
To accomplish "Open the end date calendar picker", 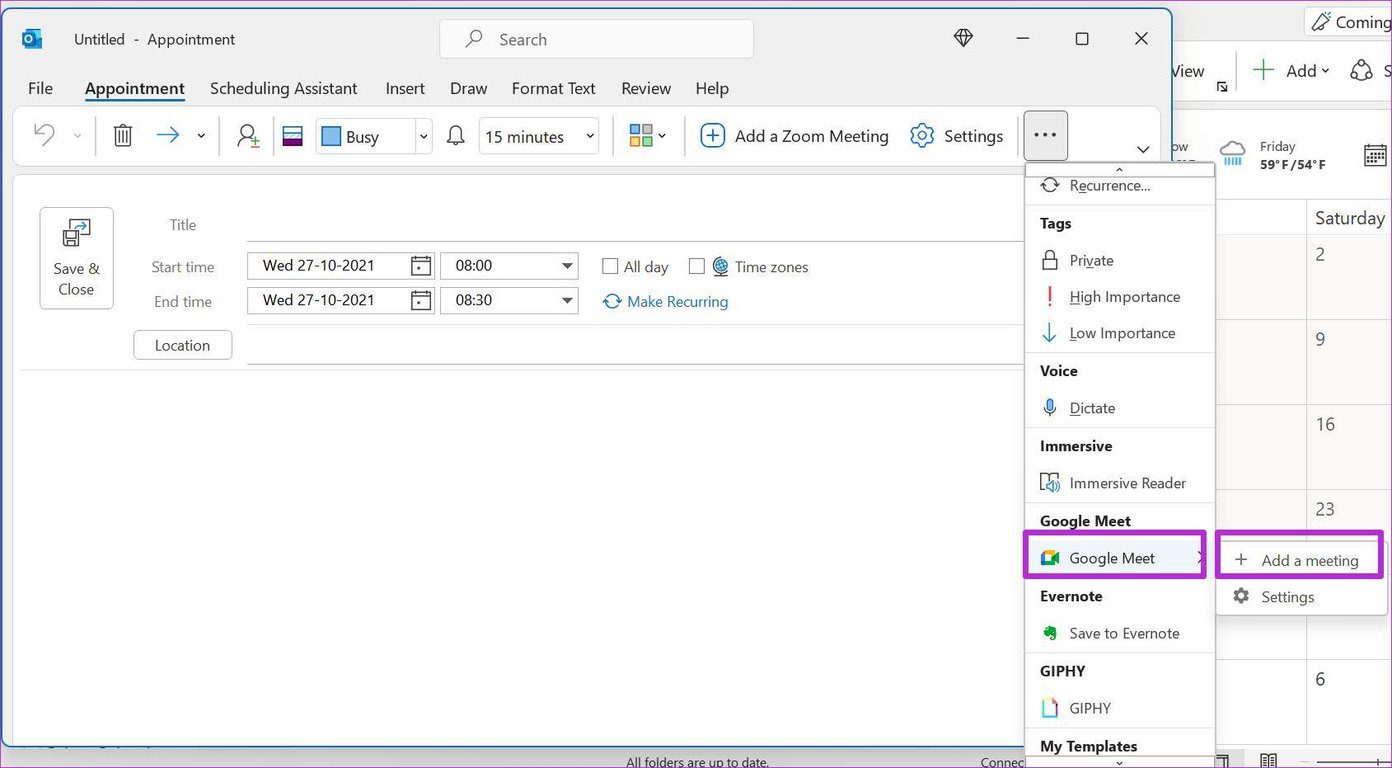I will pos(421,300).
